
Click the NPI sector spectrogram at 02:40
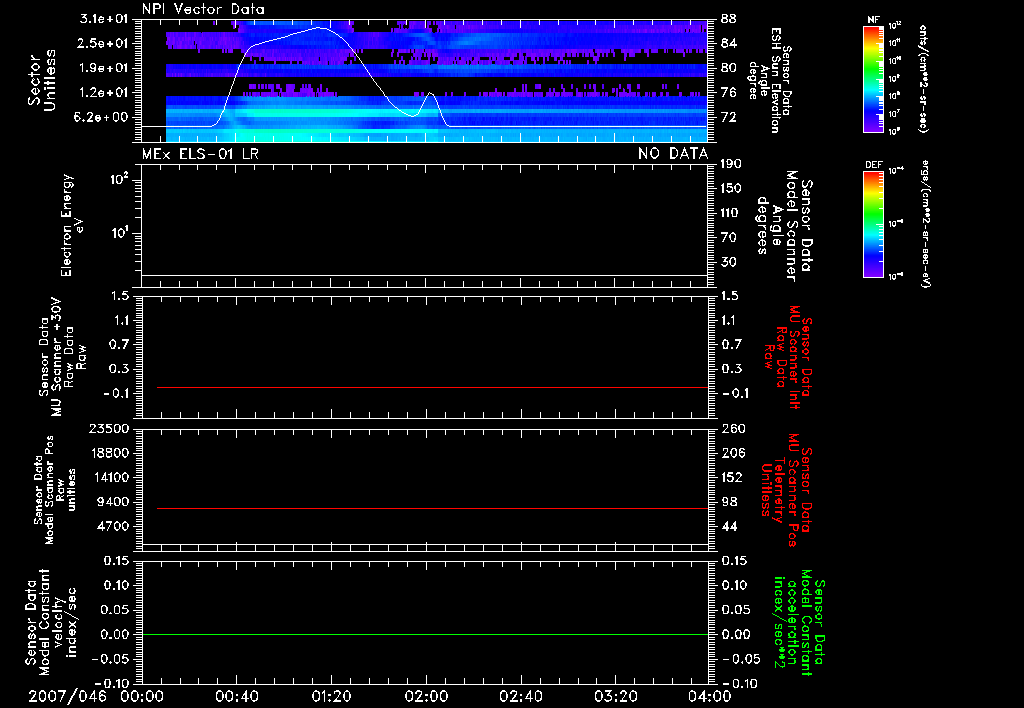(x=520, y=80)
